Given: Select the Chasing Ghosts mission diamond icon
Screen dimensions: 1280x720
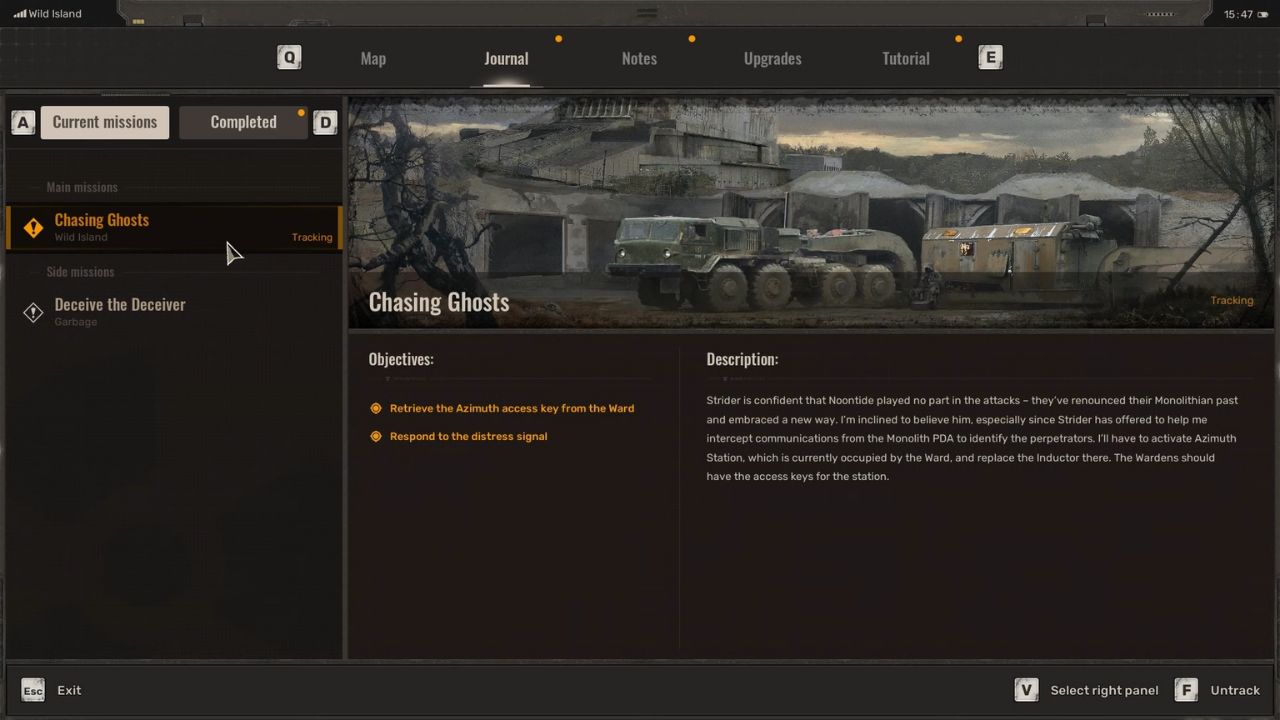Looking at the screenshot, I should click(x=33, y=228).
